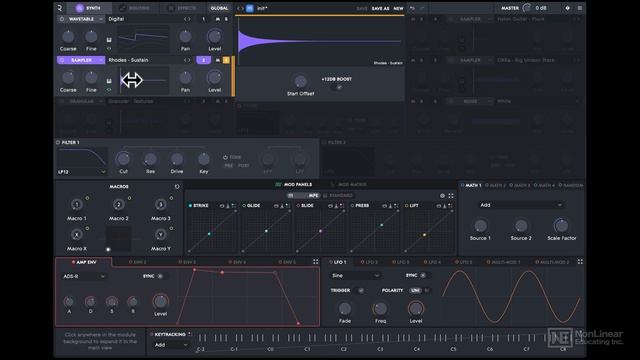Click the Filter 1 Cut knob
Image resolution: width=640 pixels, height=360 pixels.
[x=123, y=159]
